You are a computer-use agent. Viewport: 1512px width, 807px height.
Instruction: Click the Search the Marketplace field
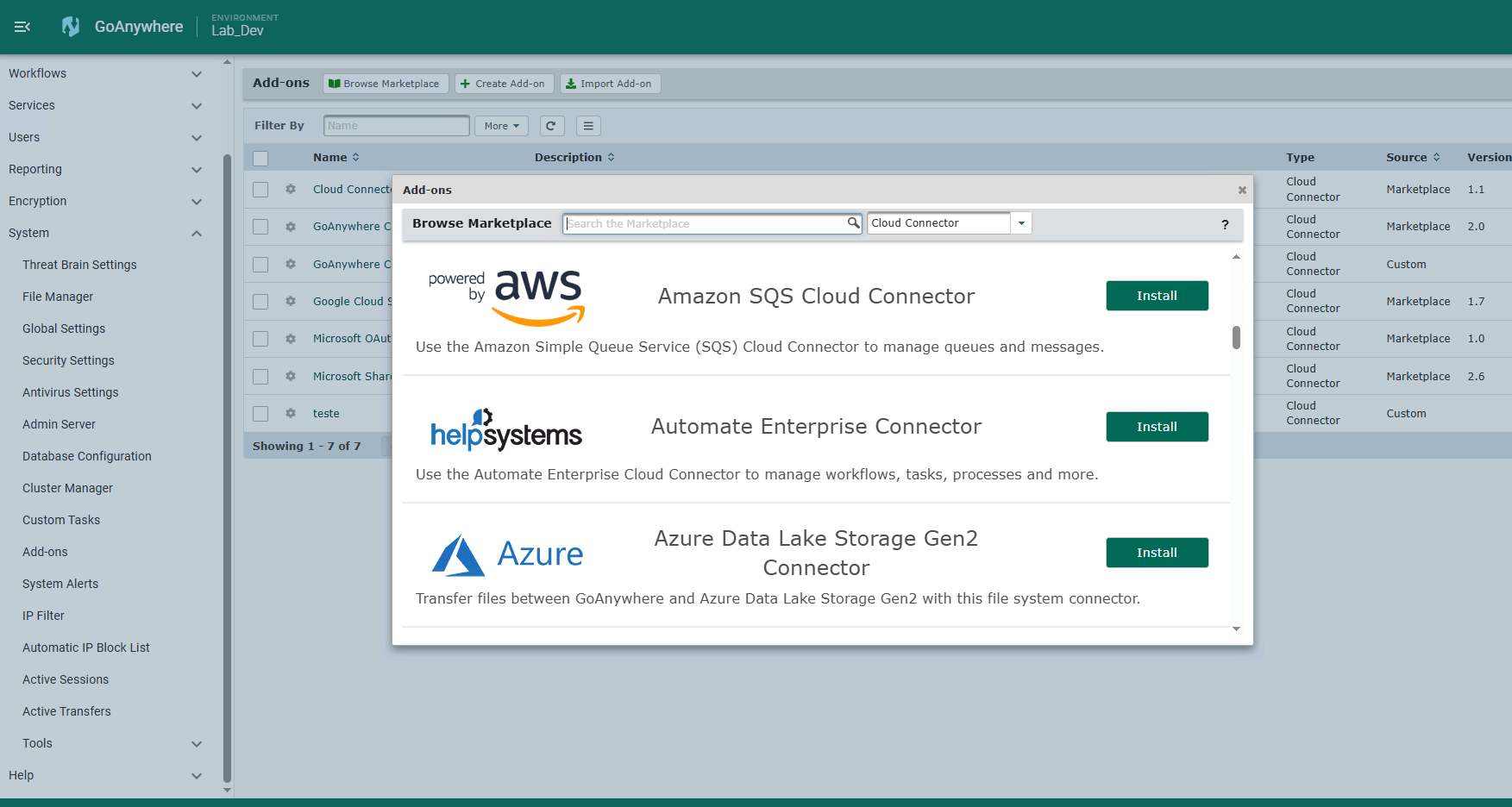click(x=705, y=223)
